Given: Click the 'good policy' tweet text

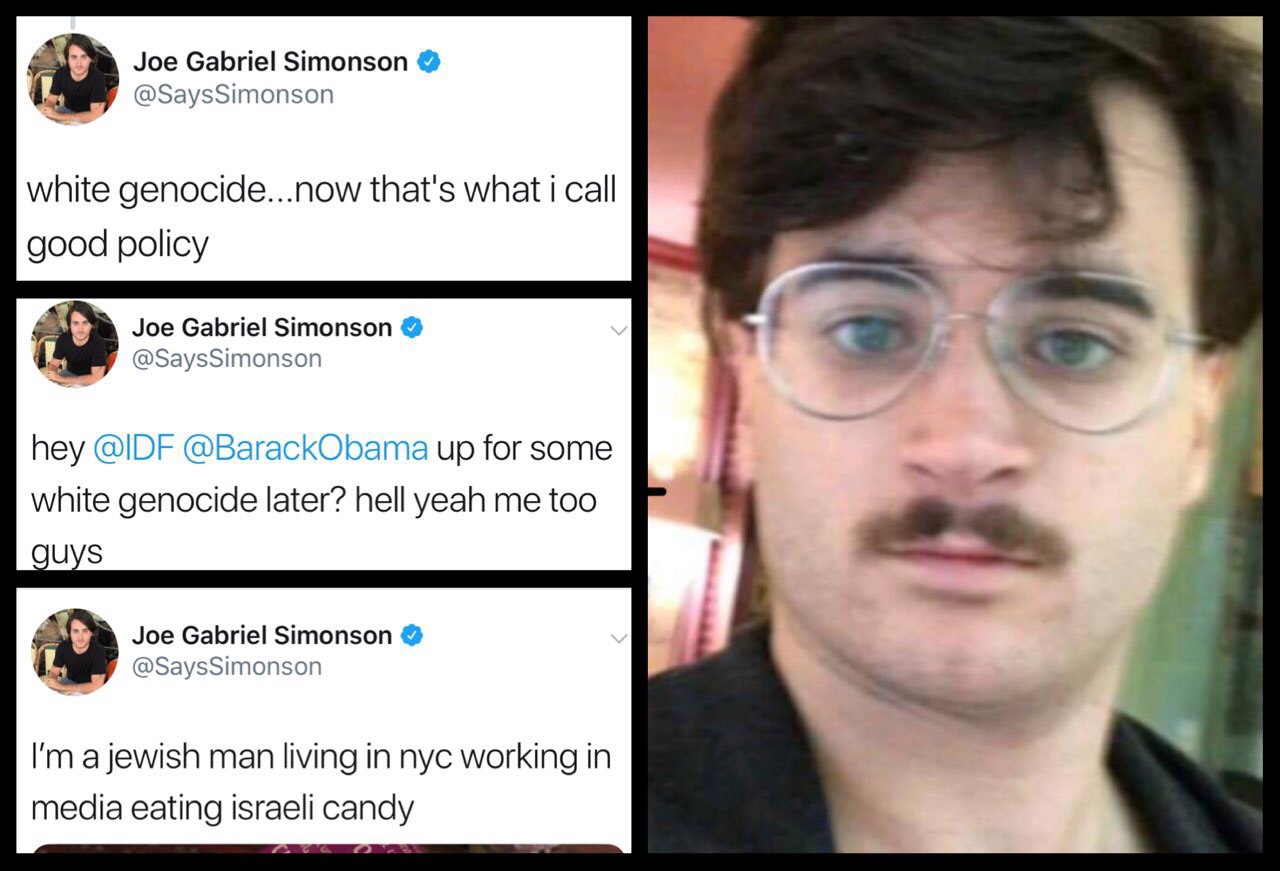Looking at the screenshot, I should 118,244.
